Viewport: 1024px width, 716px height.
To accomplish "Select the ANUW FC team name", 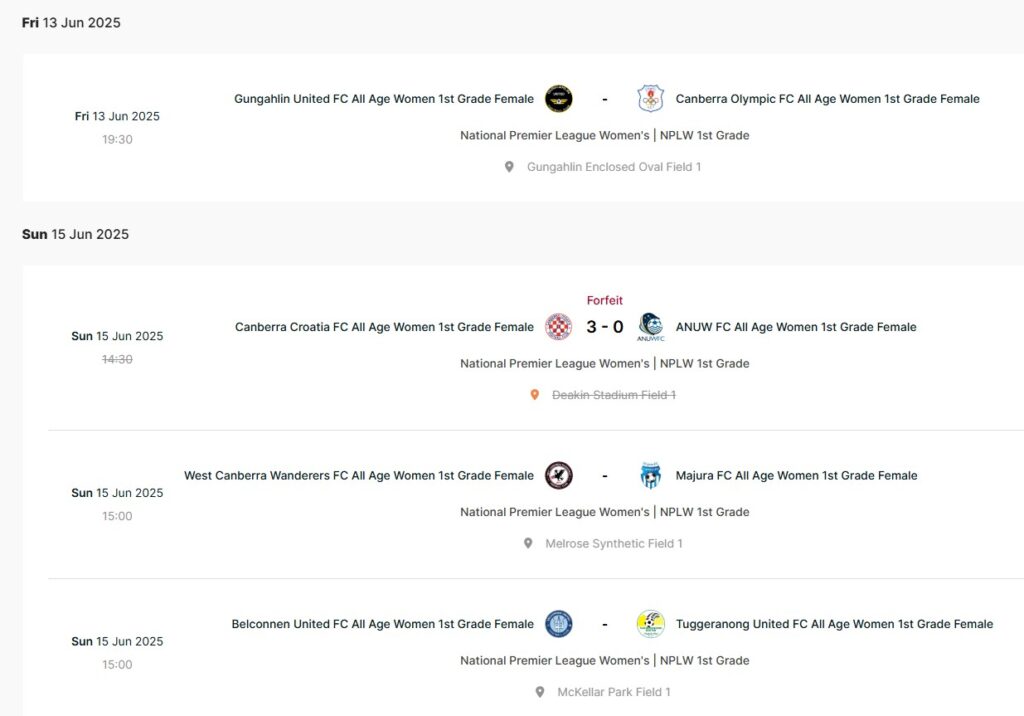I will click(x=796, y=327).
